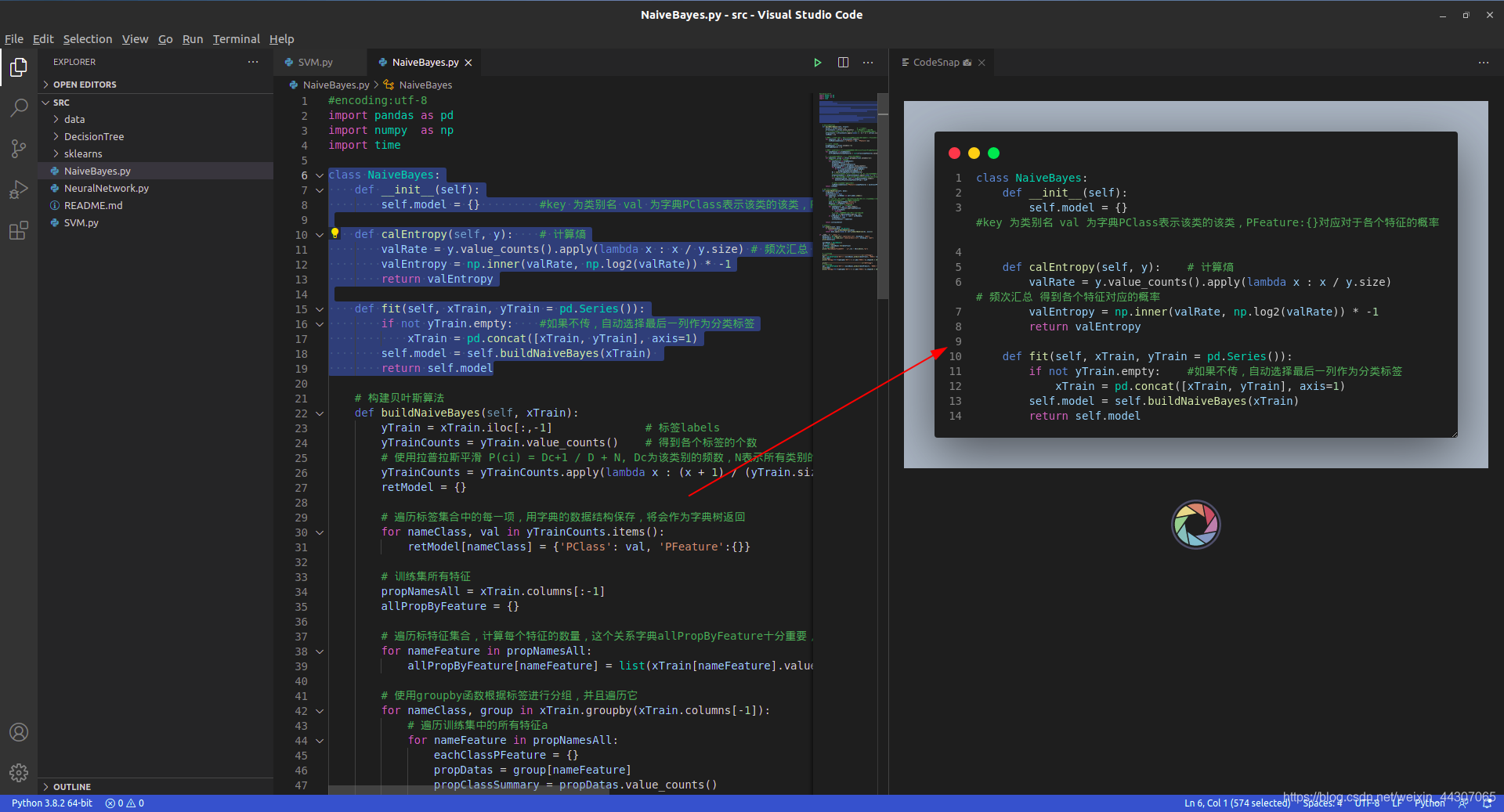Open the Run and Debug view

coord(19,189)
